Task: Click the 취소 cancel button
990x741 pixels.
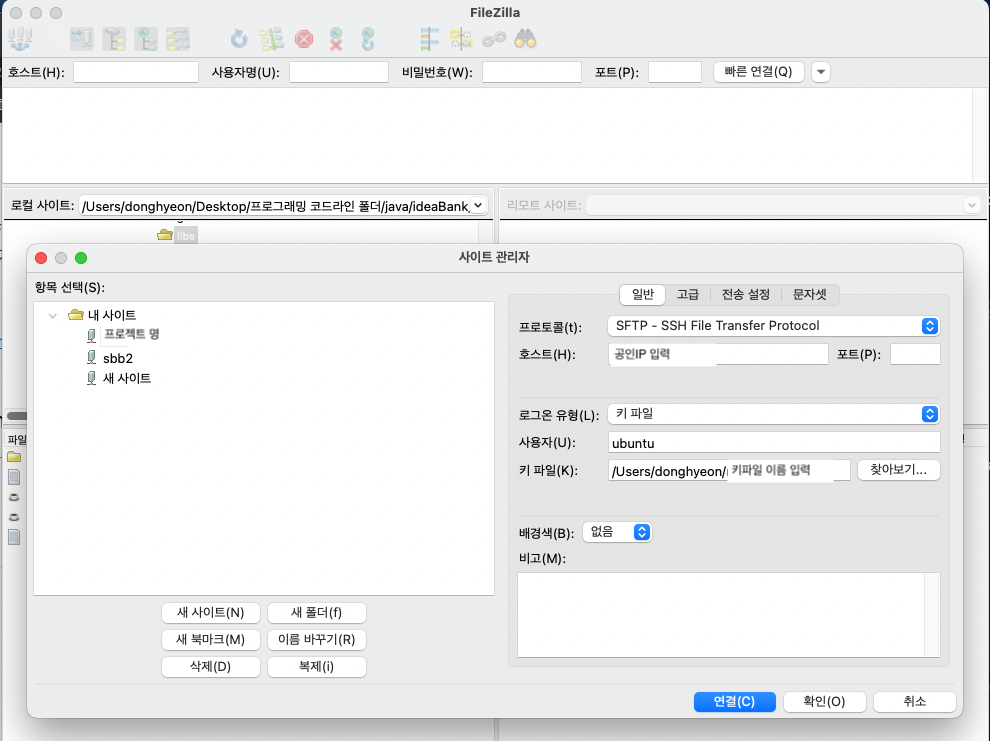Action: tap(914, 701)
